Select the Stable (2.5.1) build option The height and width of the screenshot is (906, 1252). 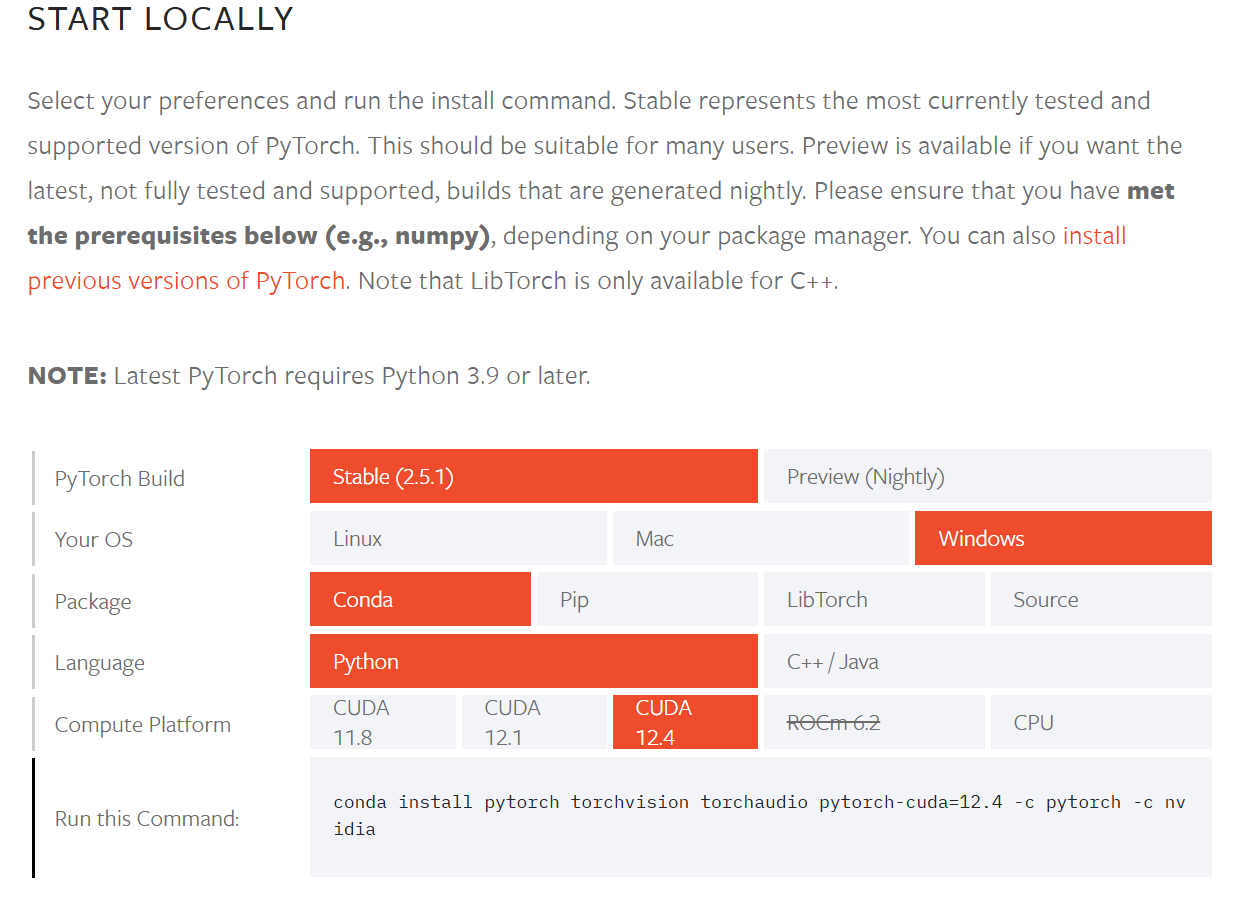533,476
